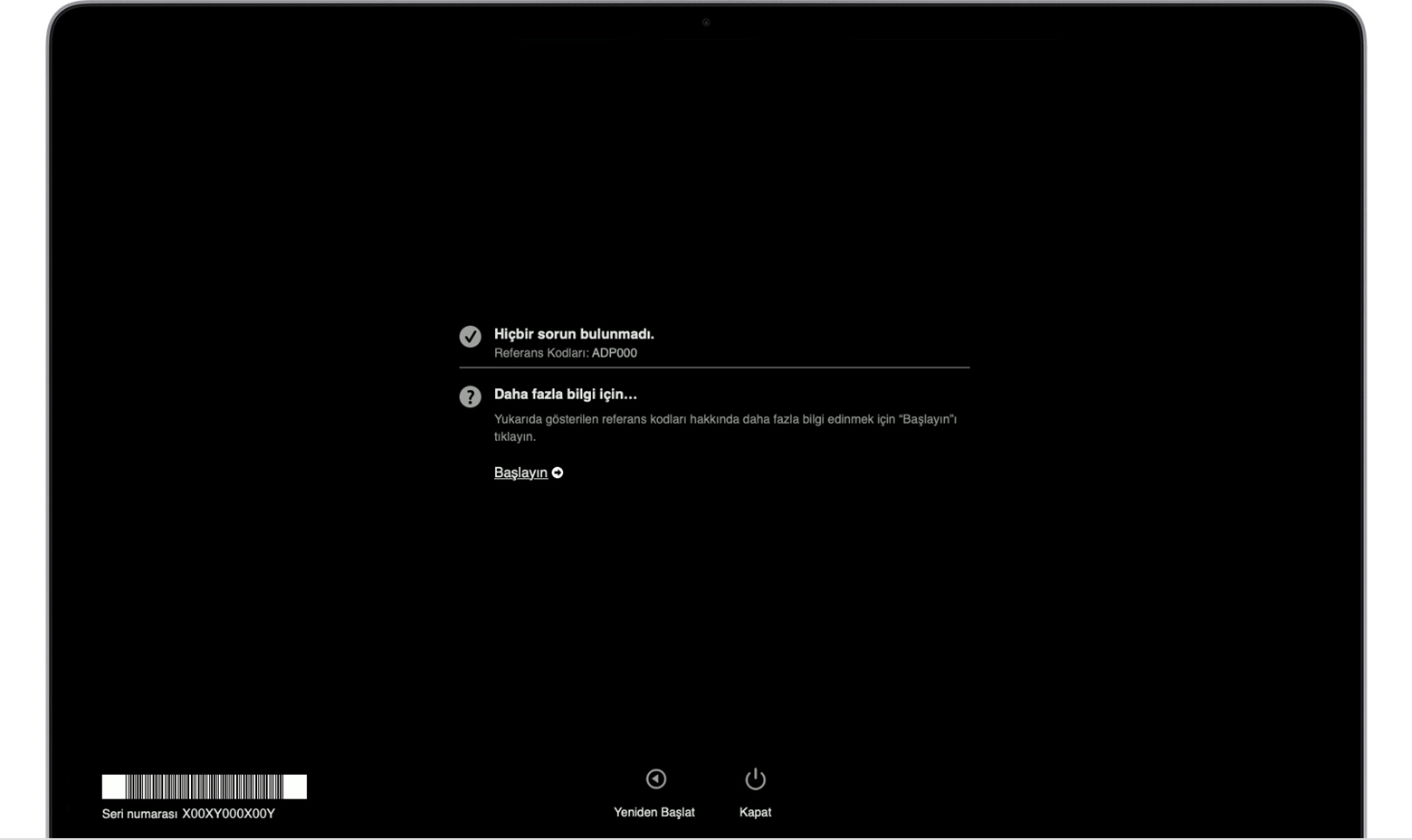Click the Hiçbir sorun bulunmadı heading
Viewport: 1412px width, 840px height.
click(574, 334)
